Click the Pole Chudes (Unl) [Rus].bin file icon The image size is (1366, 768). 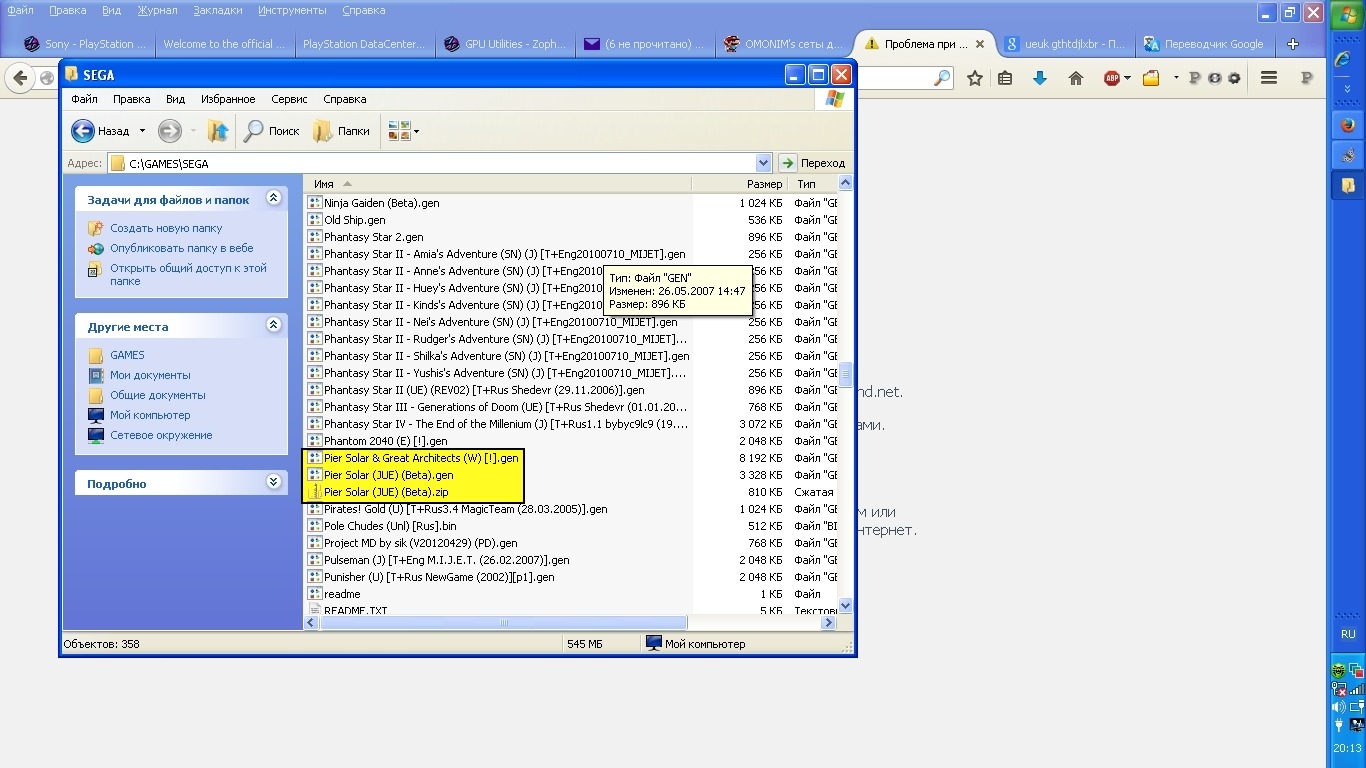pyautogui.click(x=315, y=526)
